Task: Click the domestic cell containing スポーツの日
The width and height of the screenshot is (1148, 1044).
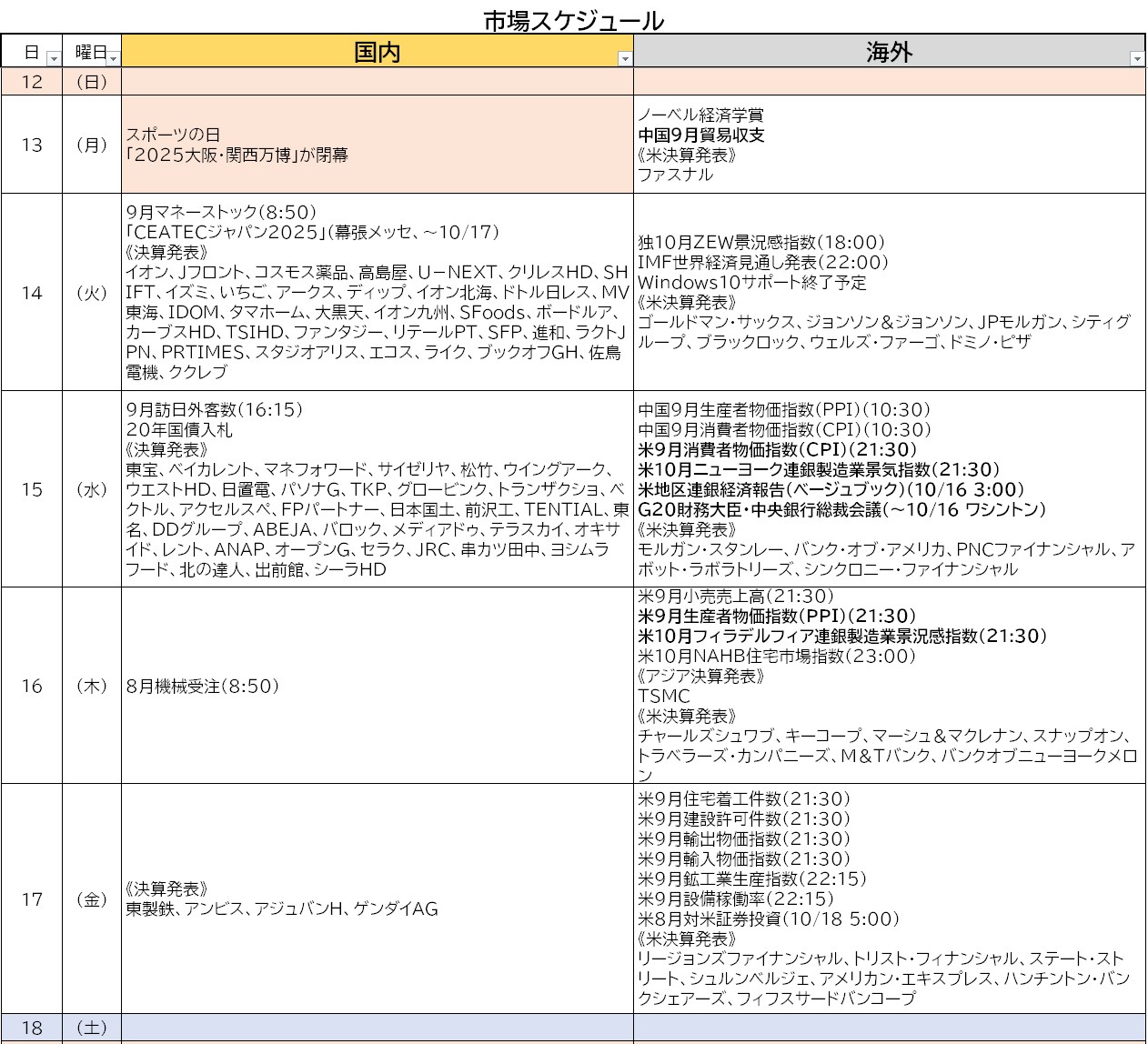Action: pos(377,145)
